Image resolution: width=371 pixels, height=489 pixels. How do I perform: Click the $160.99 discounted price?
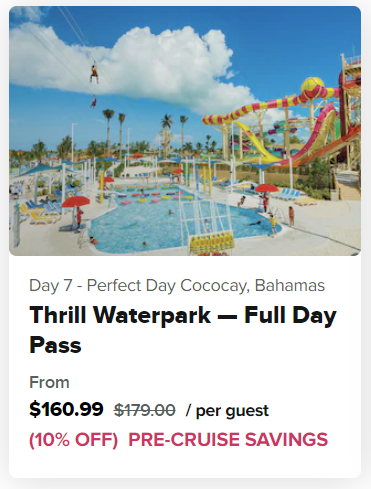tap(66, 409)
